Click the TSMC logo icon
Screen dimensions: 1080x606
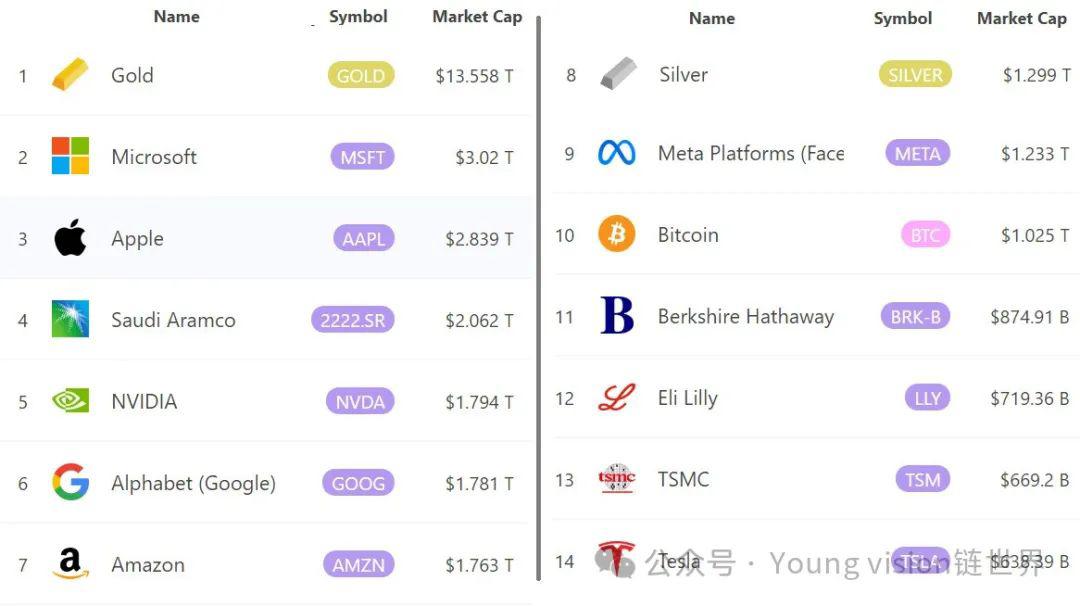[x=616, y=478]
